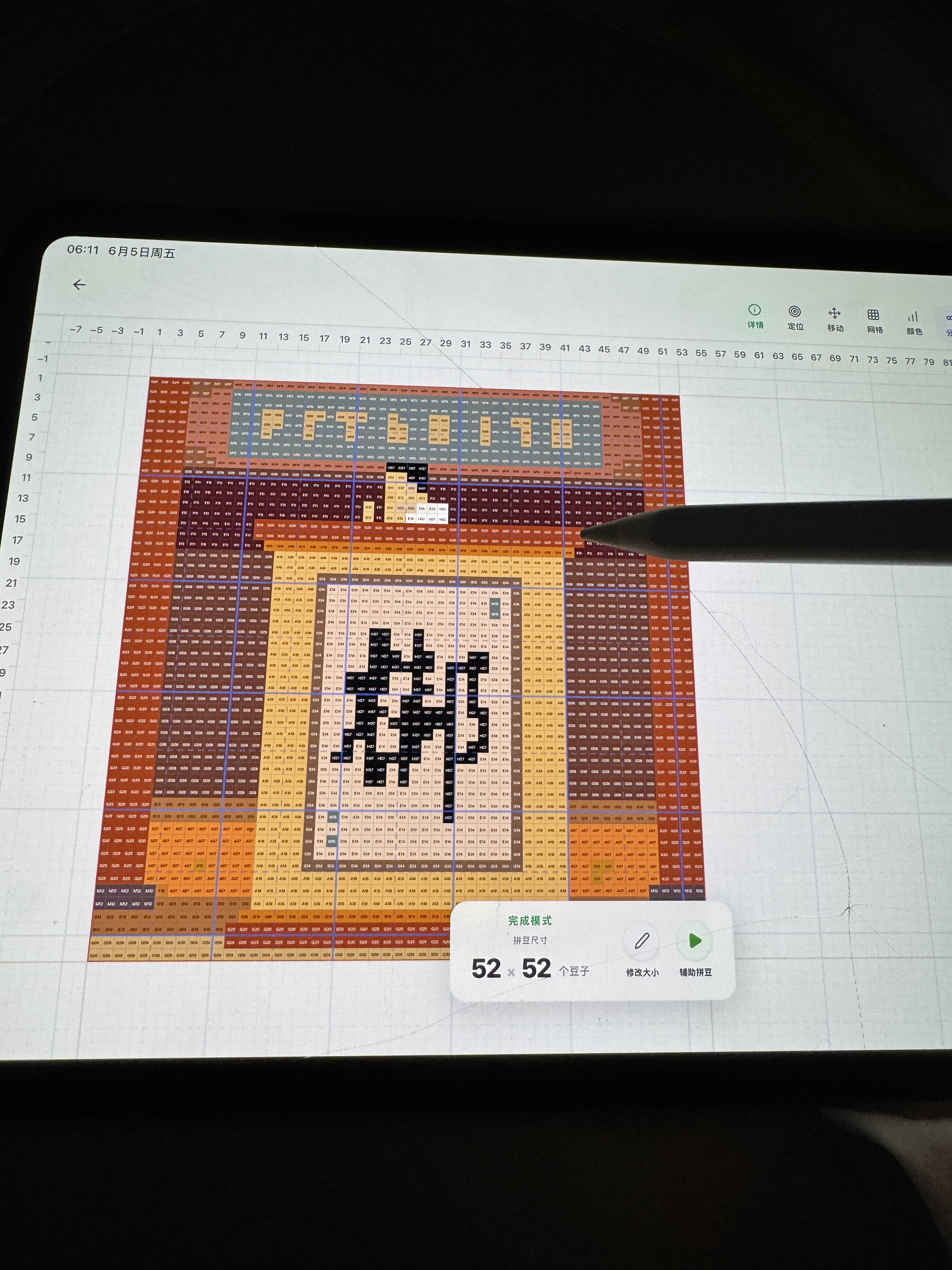Tap the 定位 locate target icon
The image size is (952, 1270).
[795, 317]
